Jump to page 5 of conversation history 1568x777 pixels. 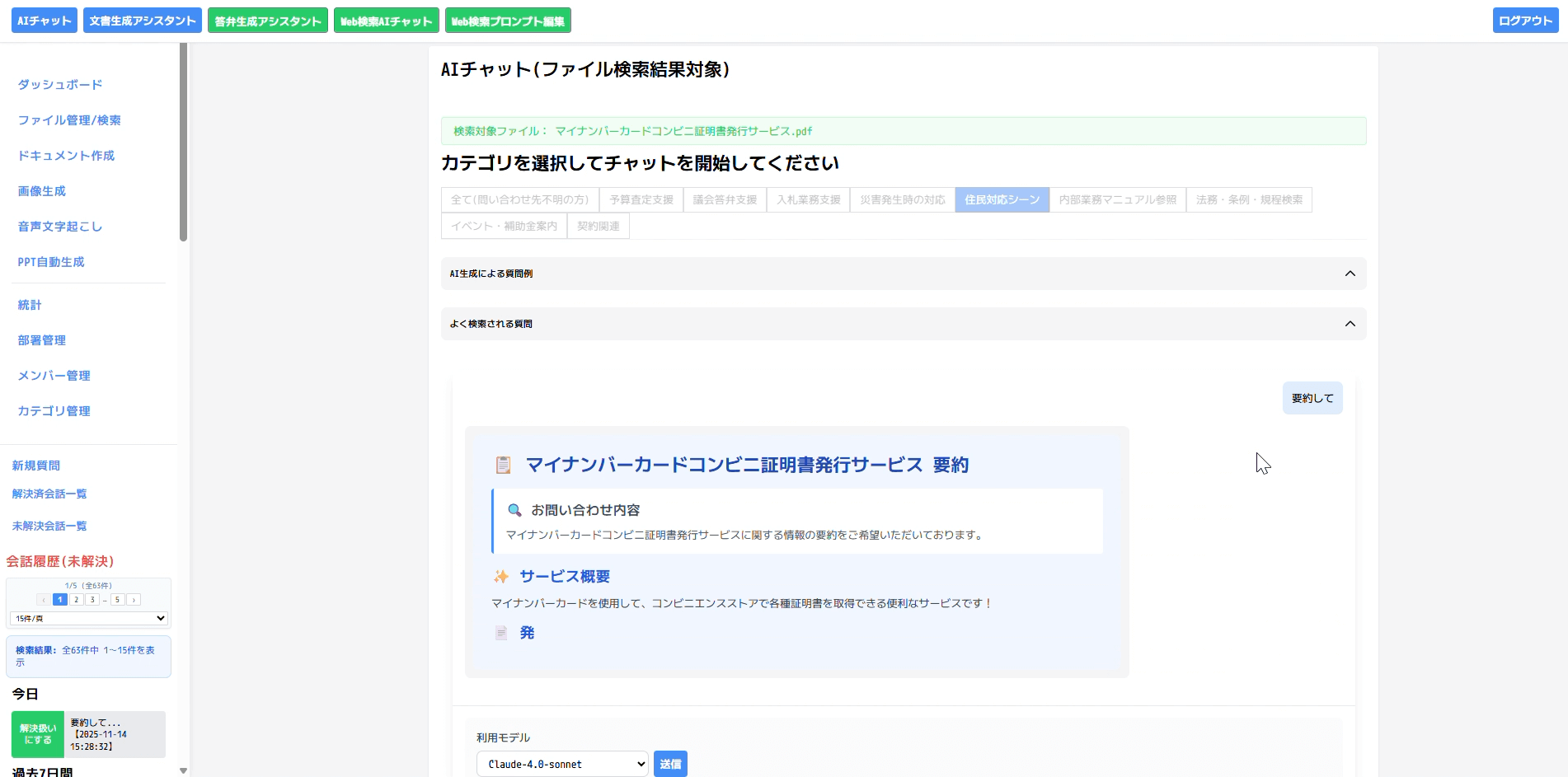point(117,600)
